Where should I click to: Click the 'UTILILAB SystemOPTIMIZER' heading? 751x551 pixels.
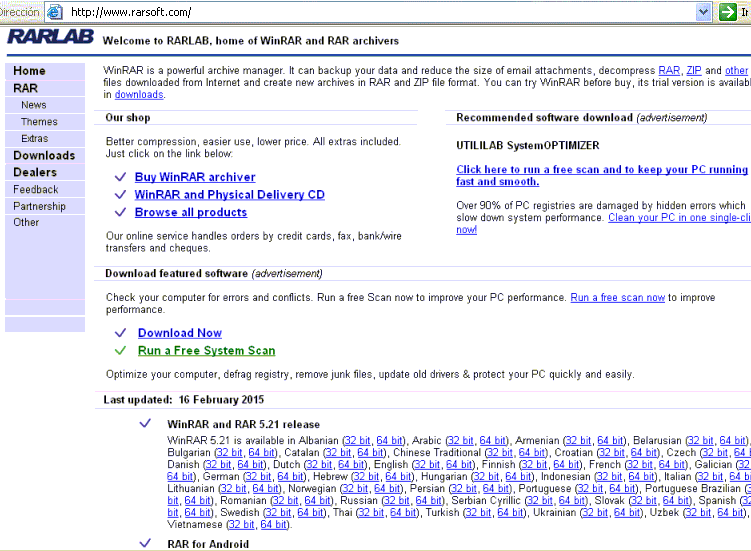click(x=527, y=145)
